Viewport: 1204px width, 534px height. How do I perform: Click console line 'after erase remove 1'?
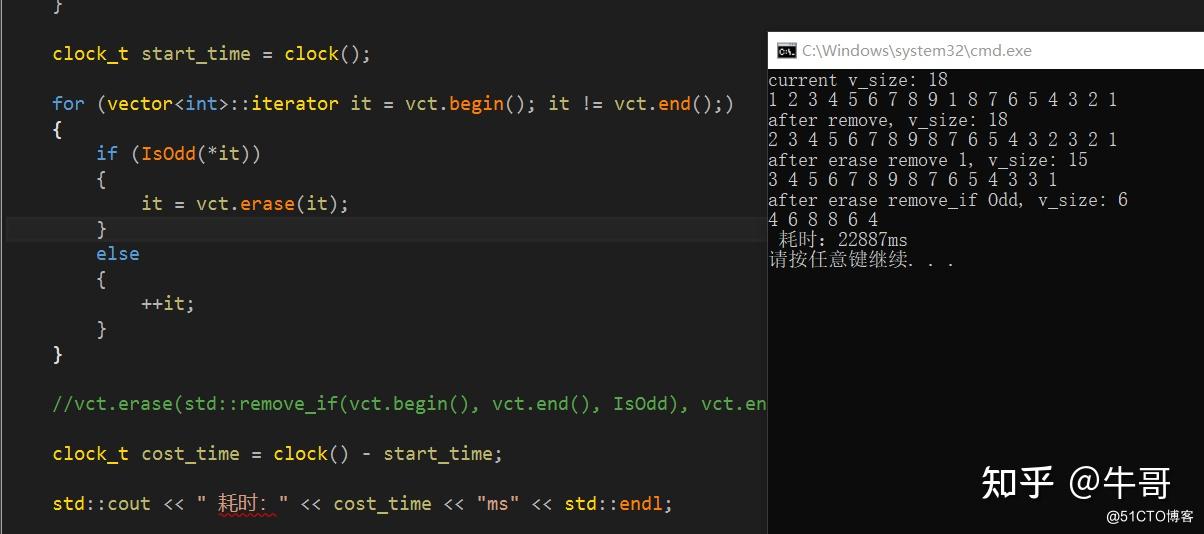point(928,160)
